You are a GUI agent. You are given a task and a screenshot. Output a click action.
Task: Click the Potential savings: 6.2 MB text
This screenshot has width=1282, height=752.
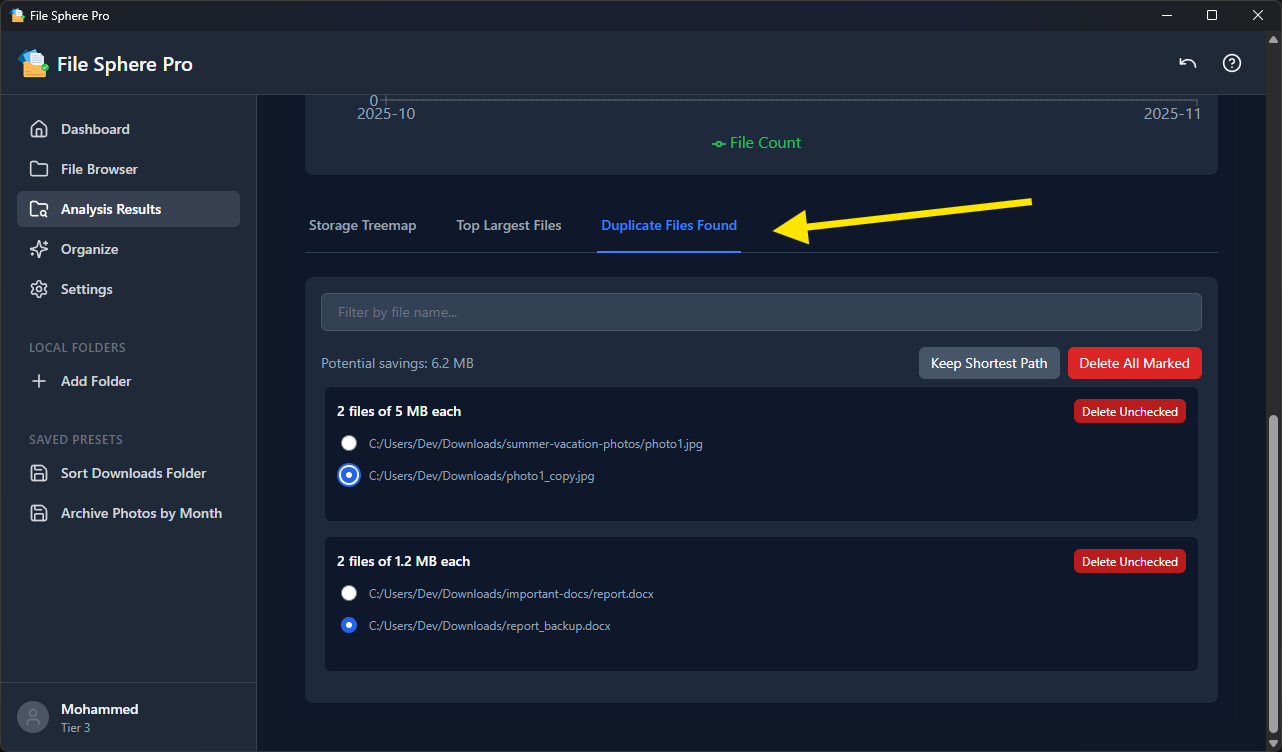[397, 363]
